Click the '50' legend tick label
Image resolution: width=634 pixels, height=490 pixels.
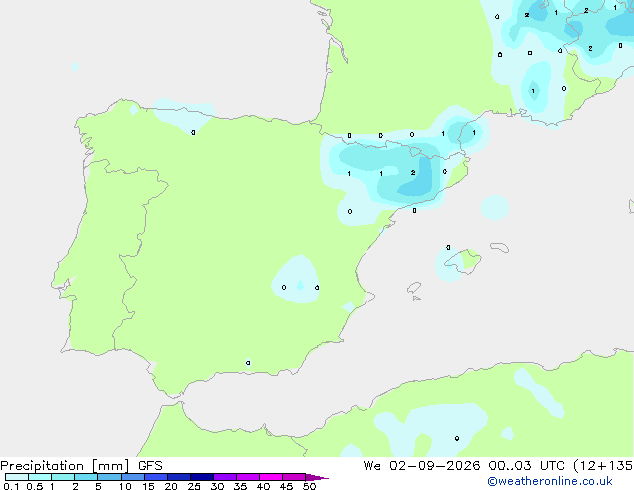[309, 486]
